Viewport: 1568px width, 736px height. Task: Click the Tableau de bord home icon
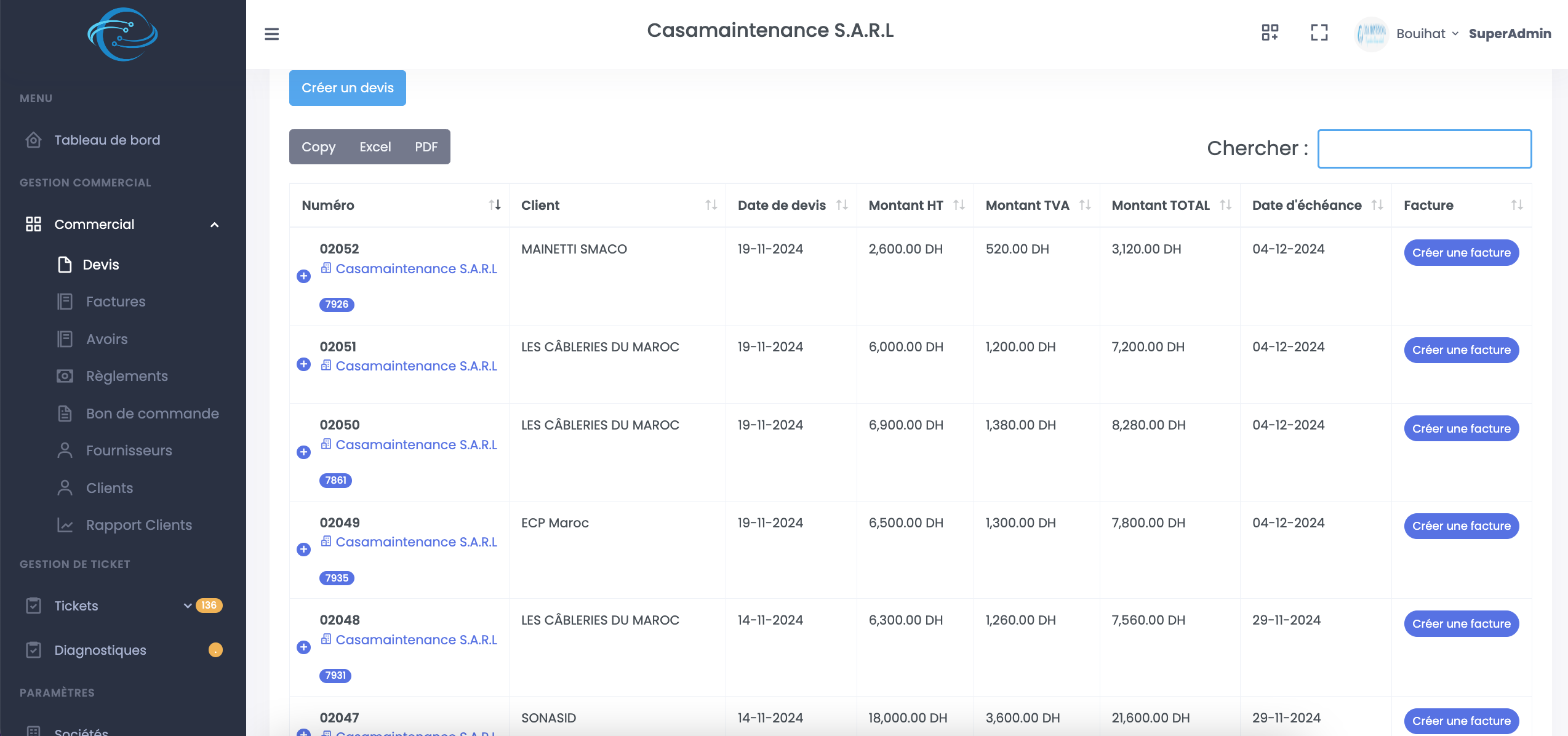pyautogui.click(x=34, y=140)
